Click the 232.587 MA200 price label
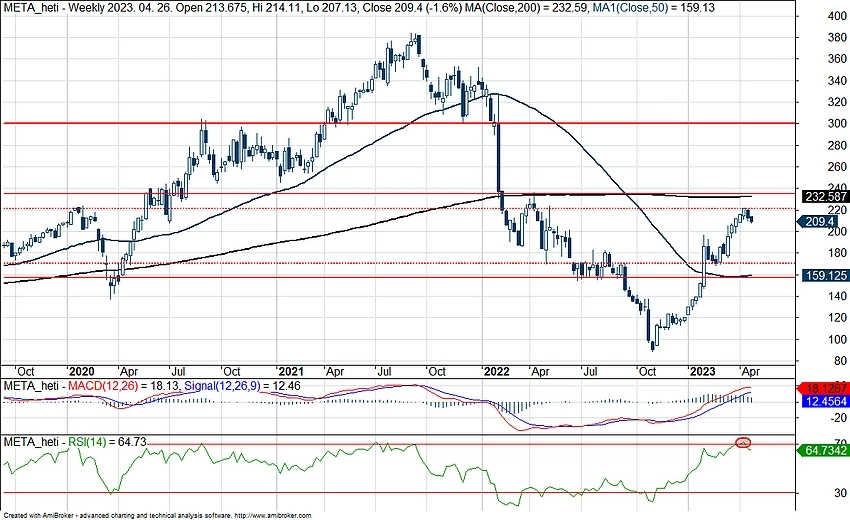850x520 pixels. coord(825,196)
